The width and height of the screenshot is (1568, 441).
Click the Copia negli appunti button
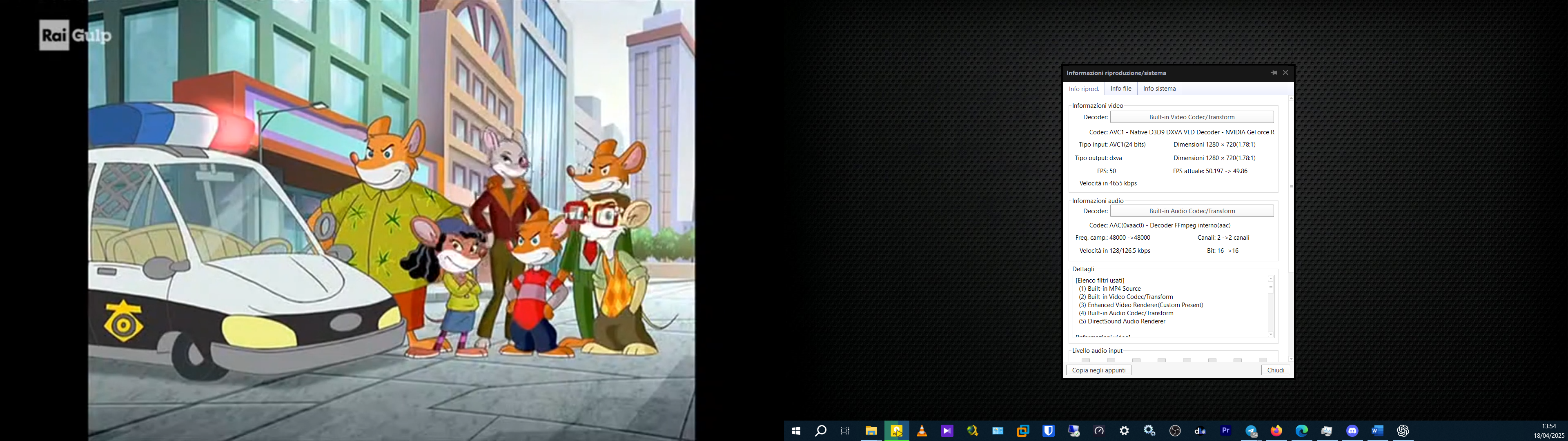coord(1099,370)
